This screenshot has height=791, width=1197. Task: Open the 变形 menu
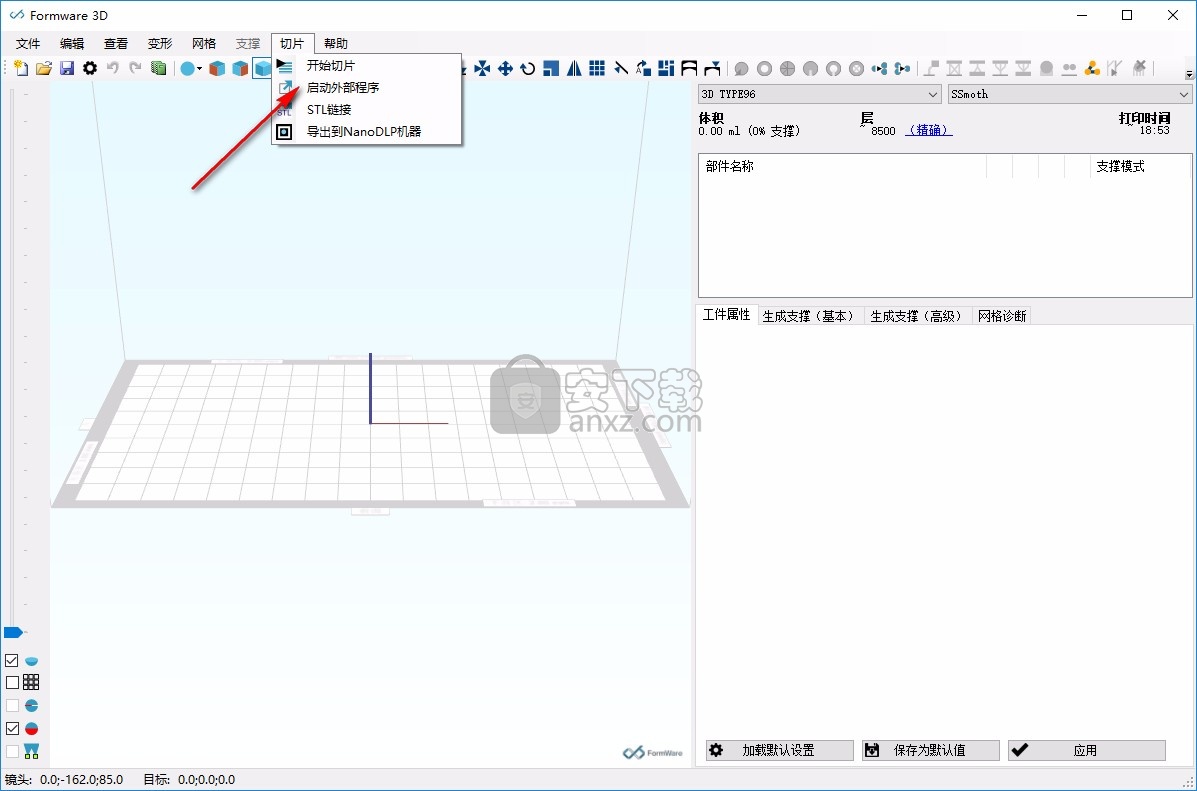tap(160, 44)
